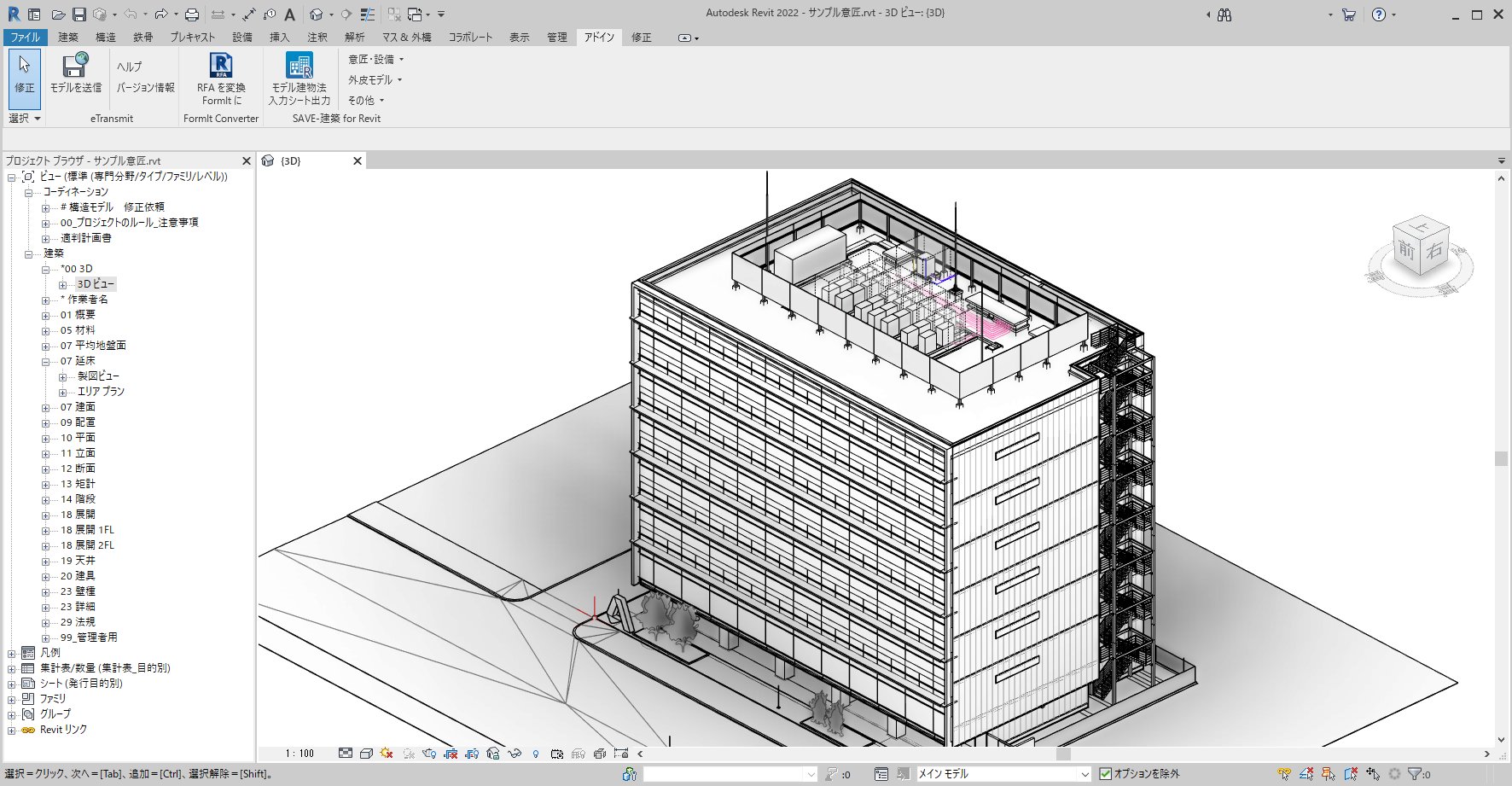Image resolution: width=1512 pixels, height=786 pixels.
Task: Open the 意匠・設備 dropdown
Action: point(373,59)
